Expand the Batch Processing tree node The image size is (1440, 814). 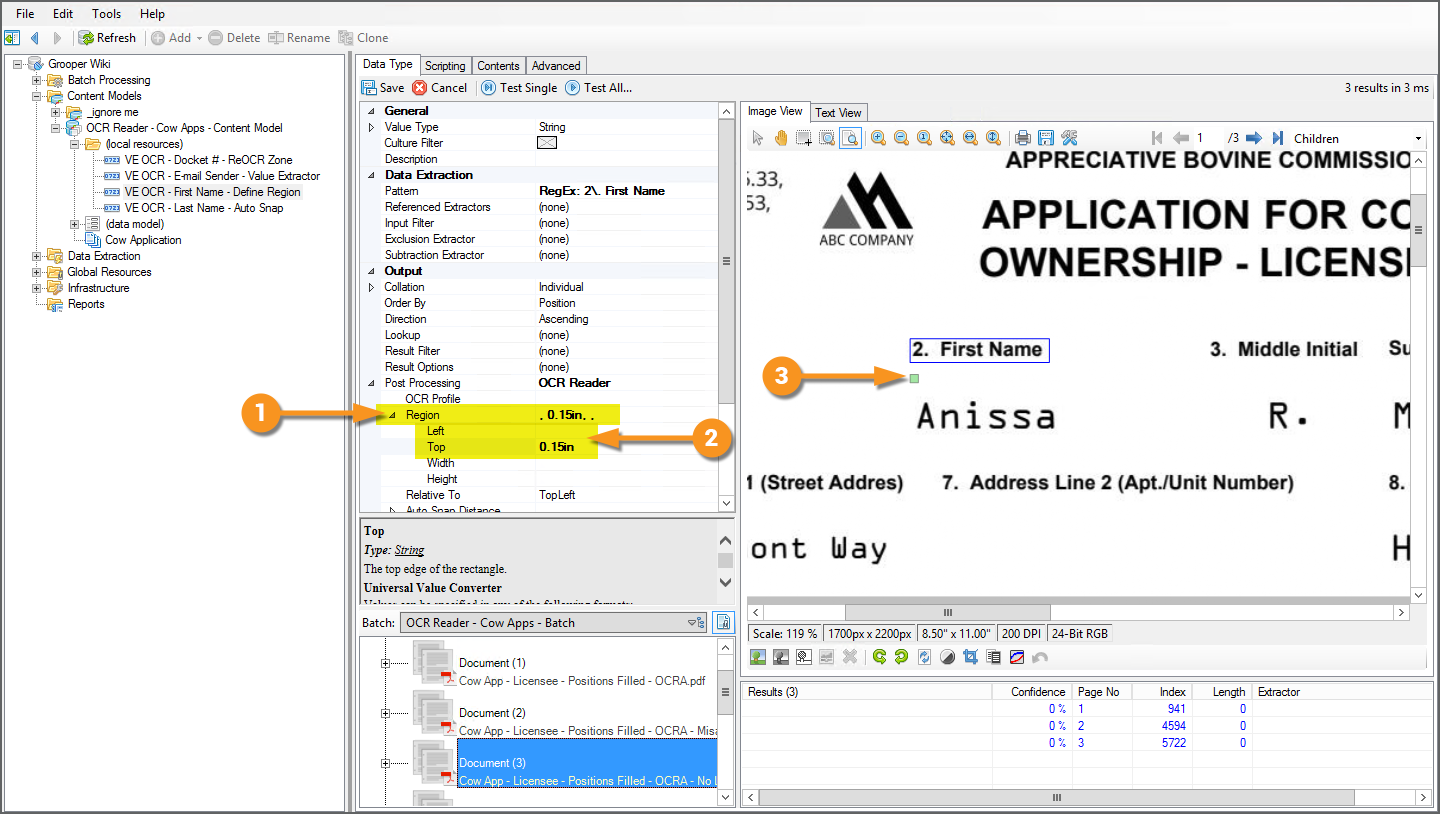37,80
